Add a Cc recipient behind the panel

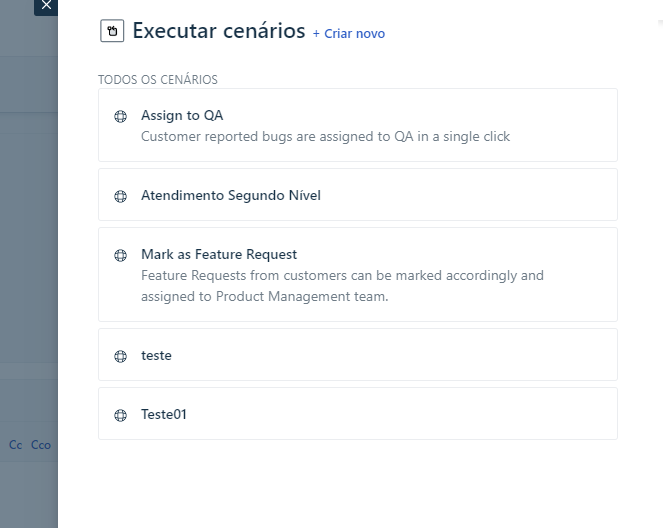[x=15, y=445]
